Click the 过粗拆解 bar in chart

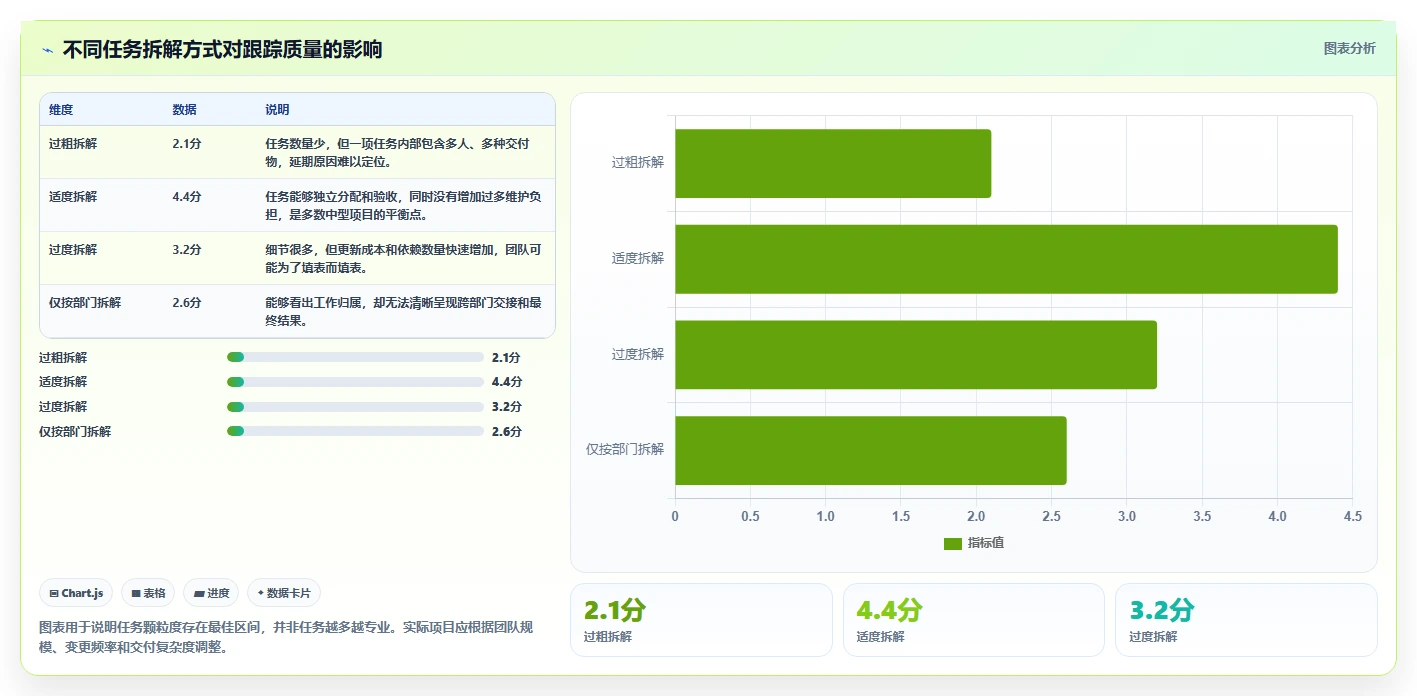(833, 163)
